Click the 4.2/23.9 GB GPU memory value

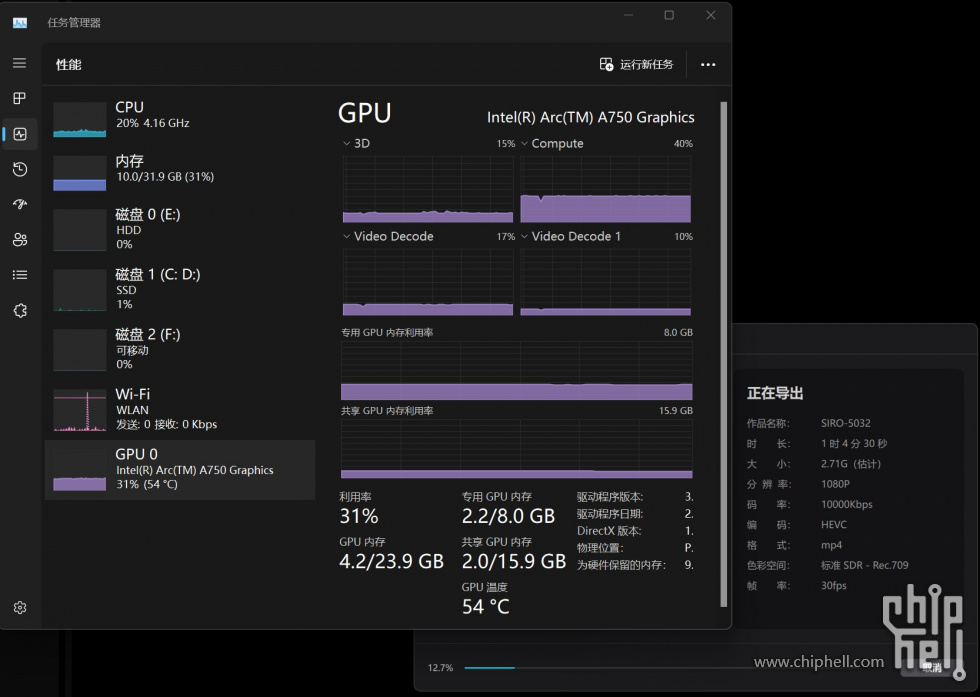(391, 561)
